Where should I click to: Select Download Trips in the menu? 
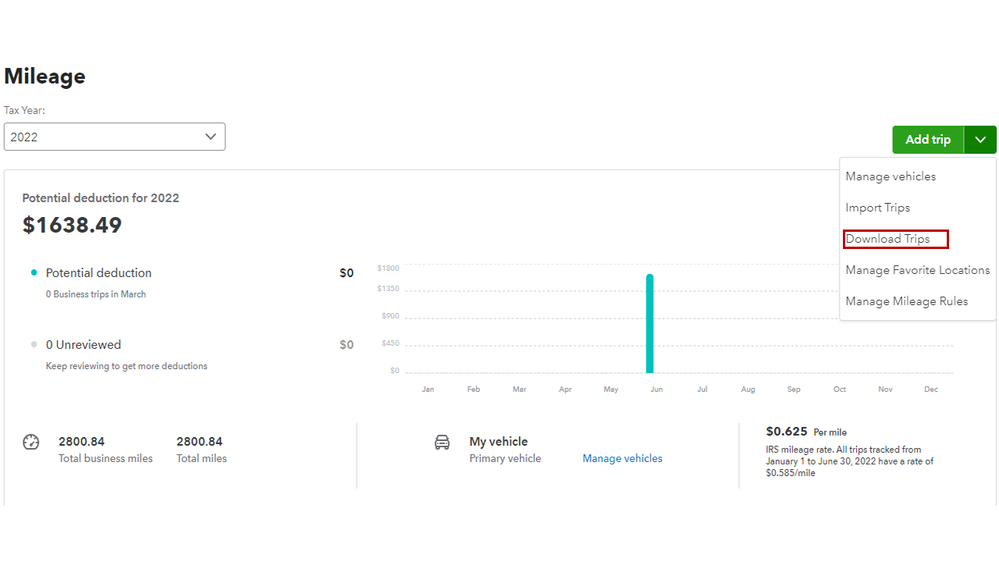pos(888,239)
